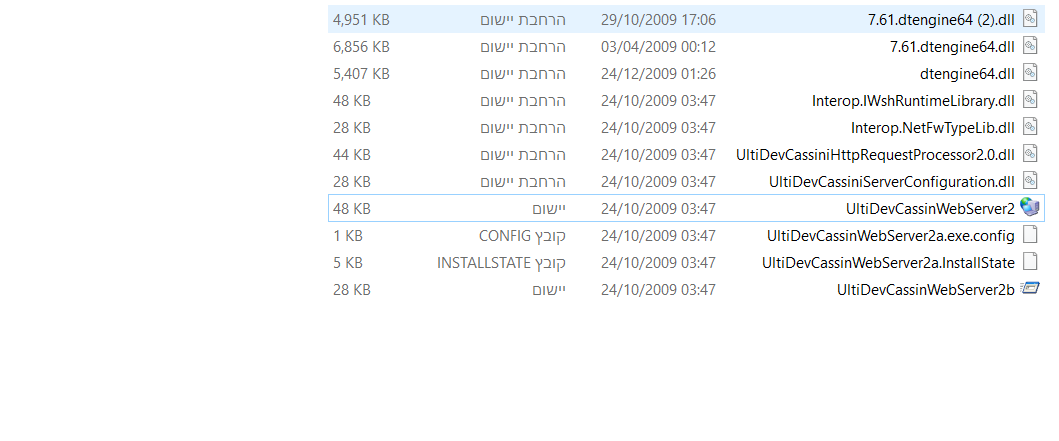
Task: Click the 7.61.dtengine64 (2).dll file icon
Action: 1030,19
